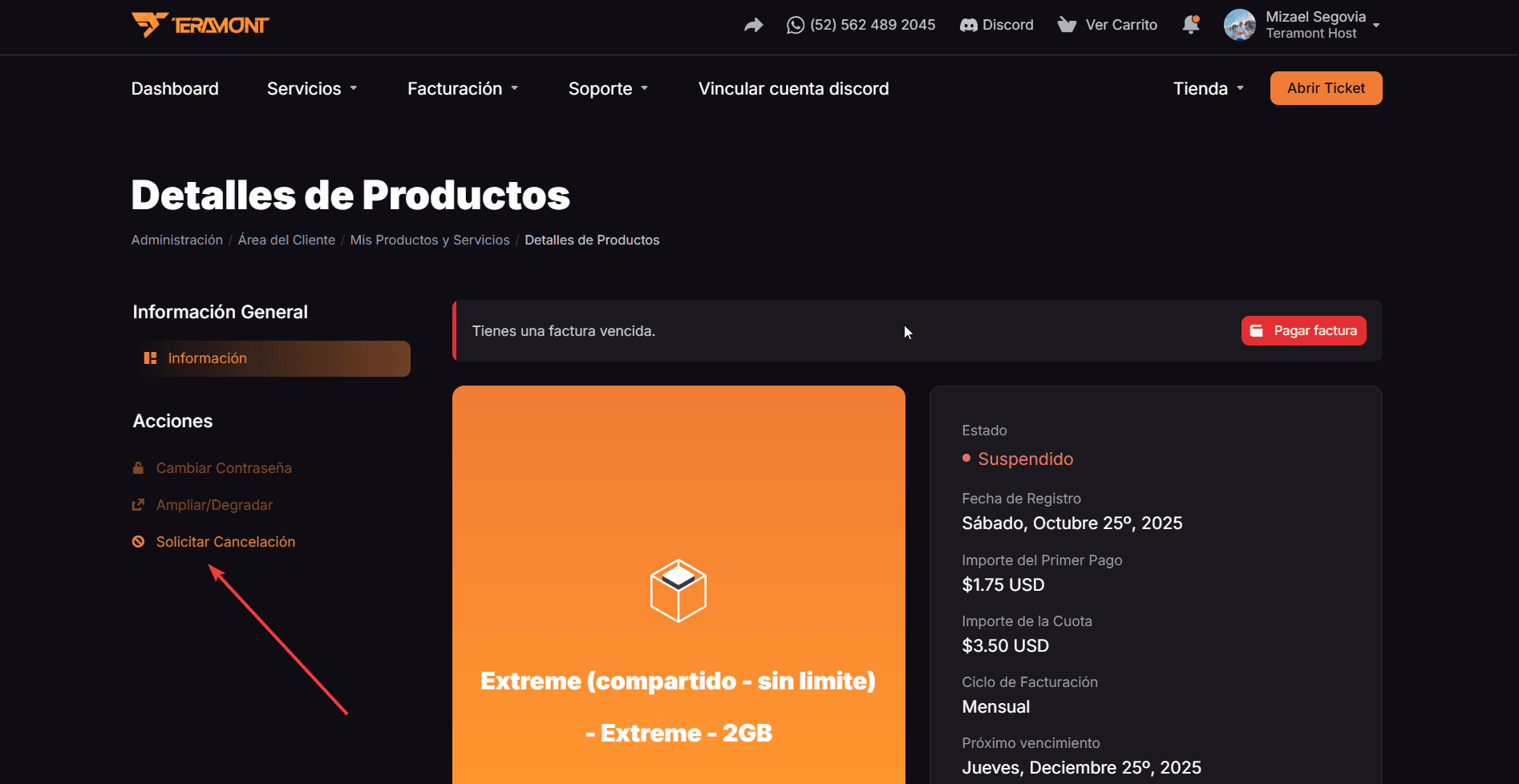Click 'Tienes una factura vencida.' alert text
Image resolution: width=1519 pixels, height=784 pixels.
click(x=564, y=331)
